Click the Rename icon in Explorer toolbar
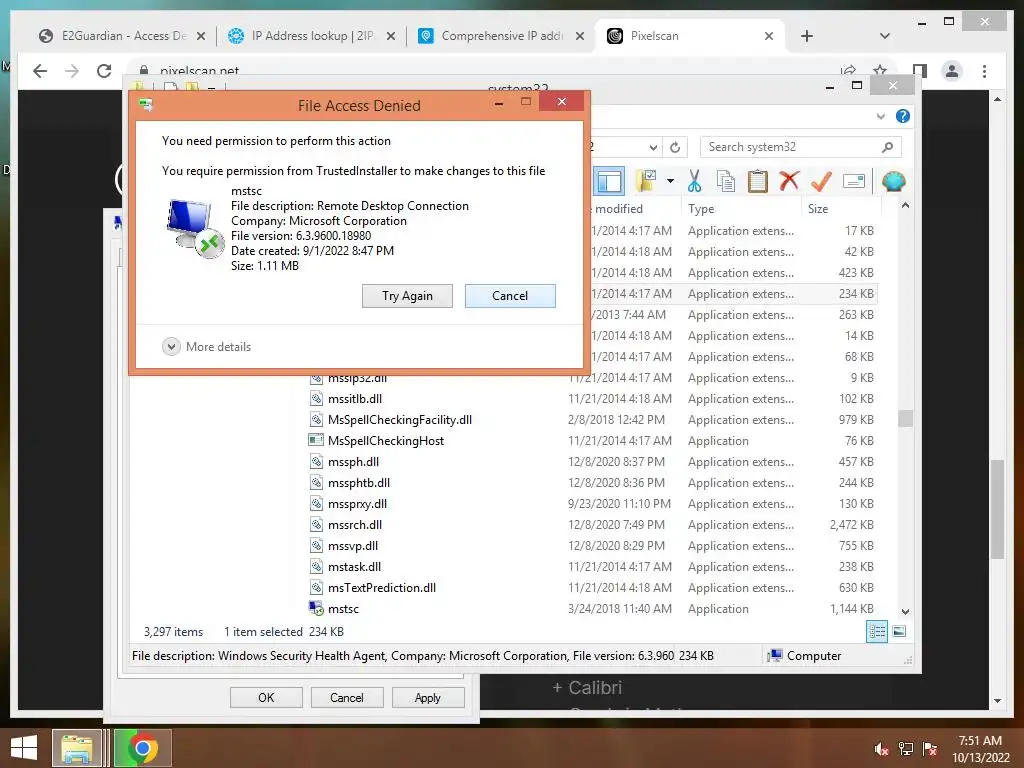 [854, 181]
